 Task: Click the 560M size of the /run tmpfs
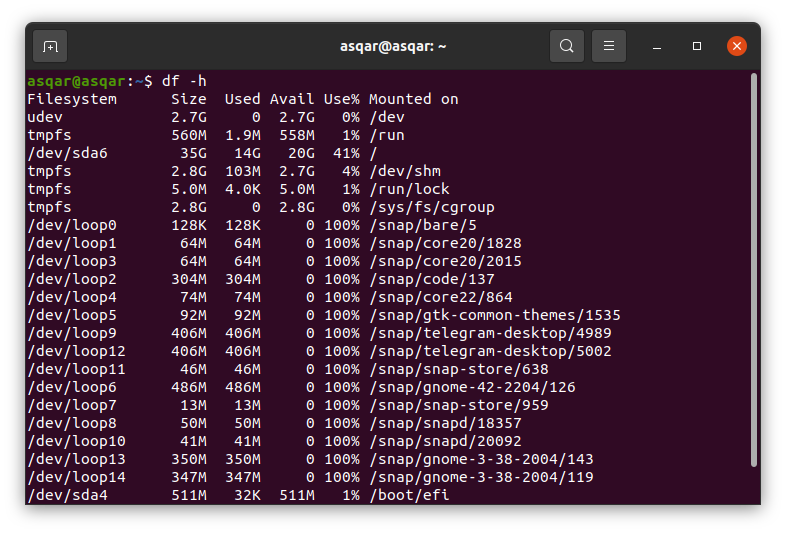[188, 135]
